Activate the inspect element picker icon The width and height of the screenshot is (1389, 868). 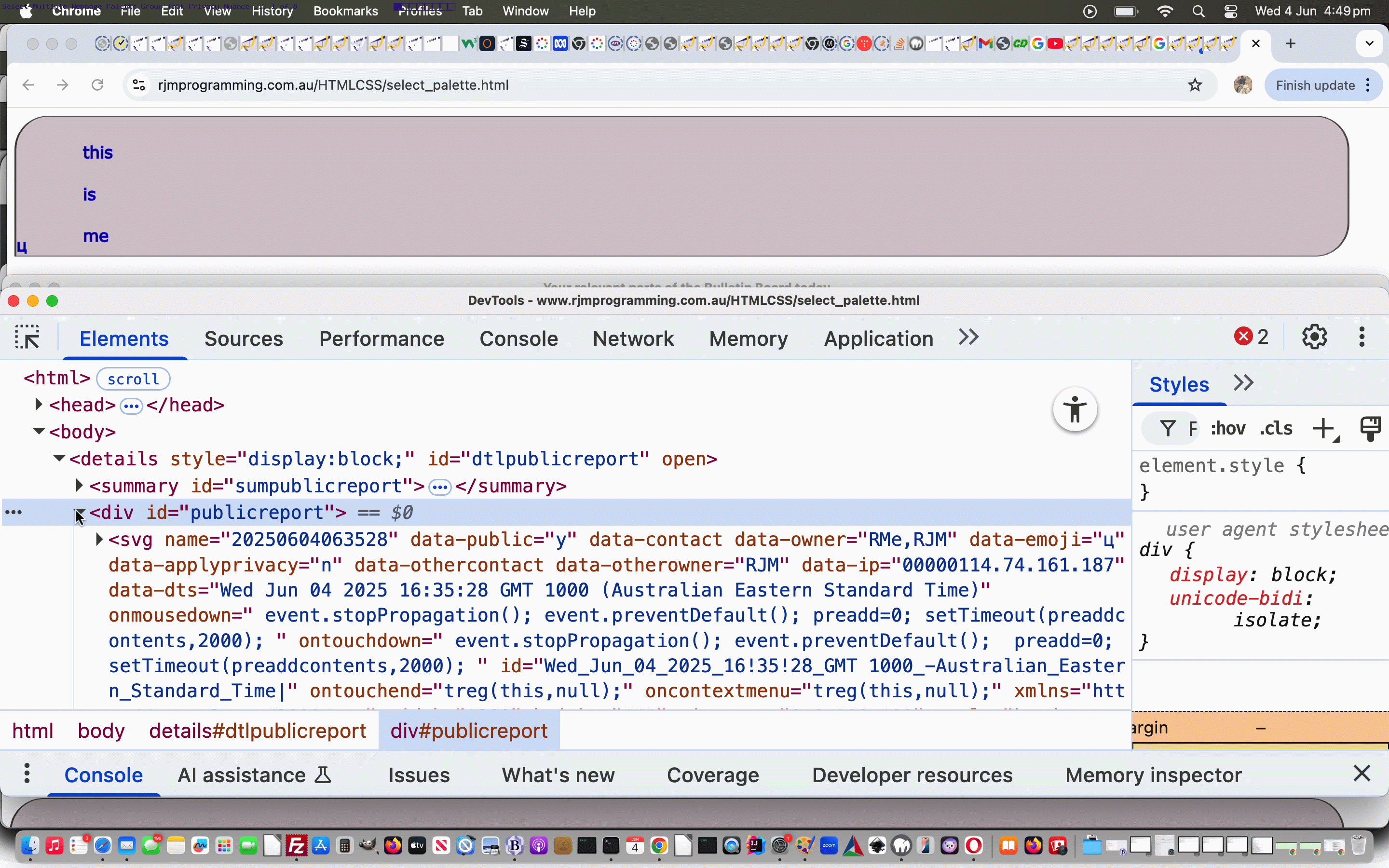(27, 338)
